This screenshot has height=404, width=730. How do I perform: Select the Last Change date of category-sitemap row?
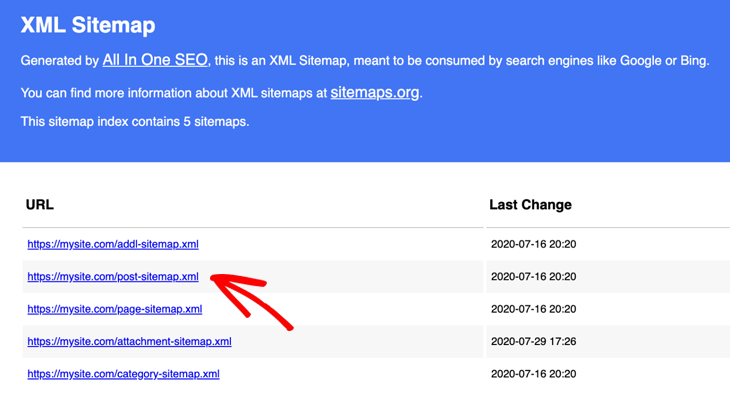(x=534, y=374)
